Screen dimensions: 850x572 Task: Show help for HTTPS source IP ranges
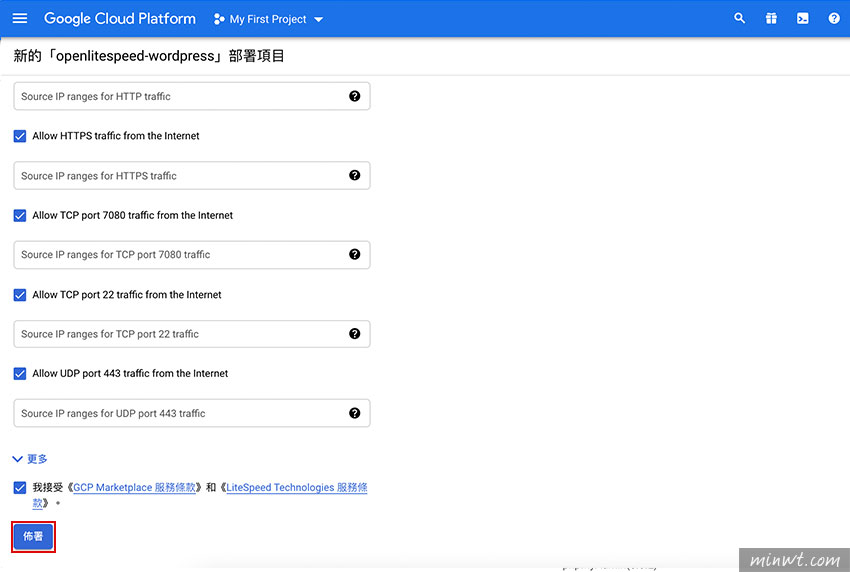pyautogui.click(x=355, y=175)
